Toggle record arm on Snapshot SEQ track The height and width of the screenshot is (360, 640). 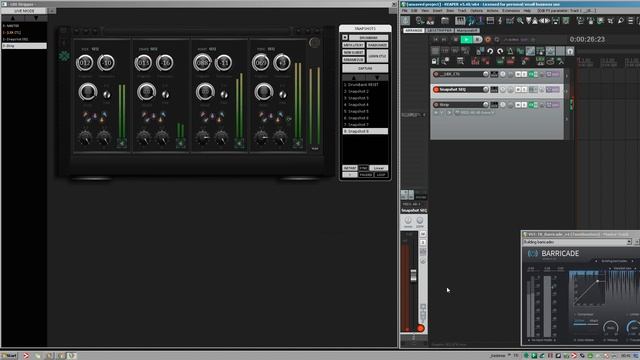tap(436, 89)
